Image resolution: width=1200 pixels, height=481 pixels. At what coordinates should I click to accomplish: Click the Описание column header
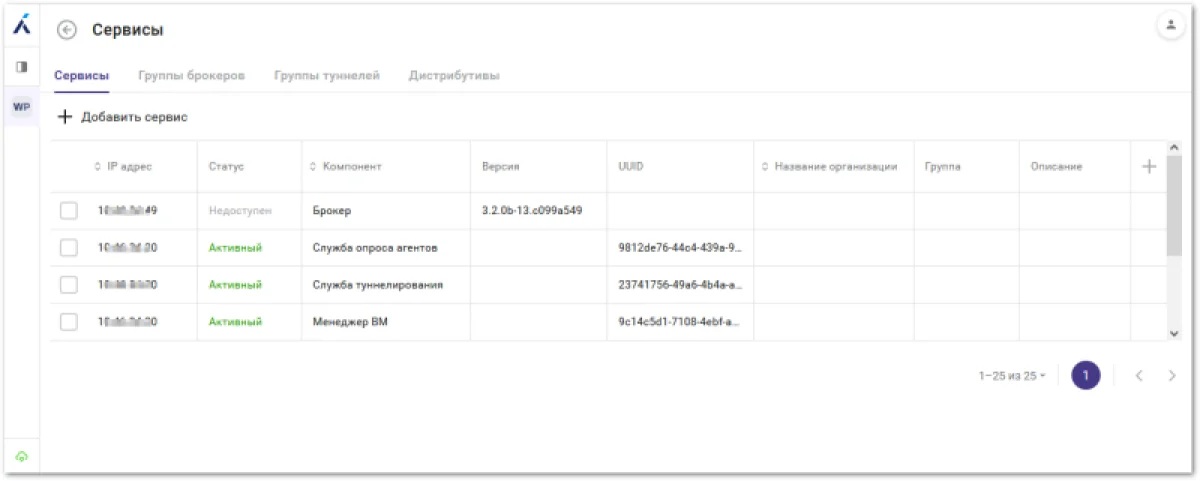coord(1056,166)
